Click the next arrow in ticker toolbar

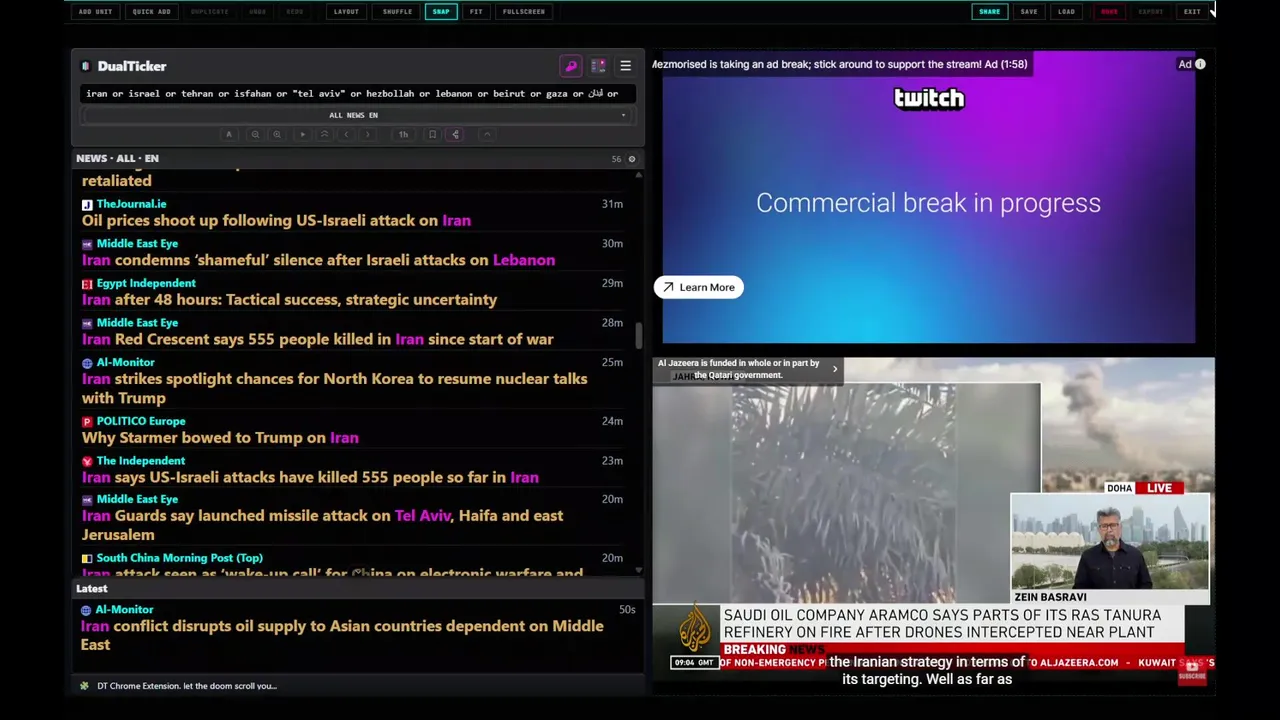tap(367, 134)
